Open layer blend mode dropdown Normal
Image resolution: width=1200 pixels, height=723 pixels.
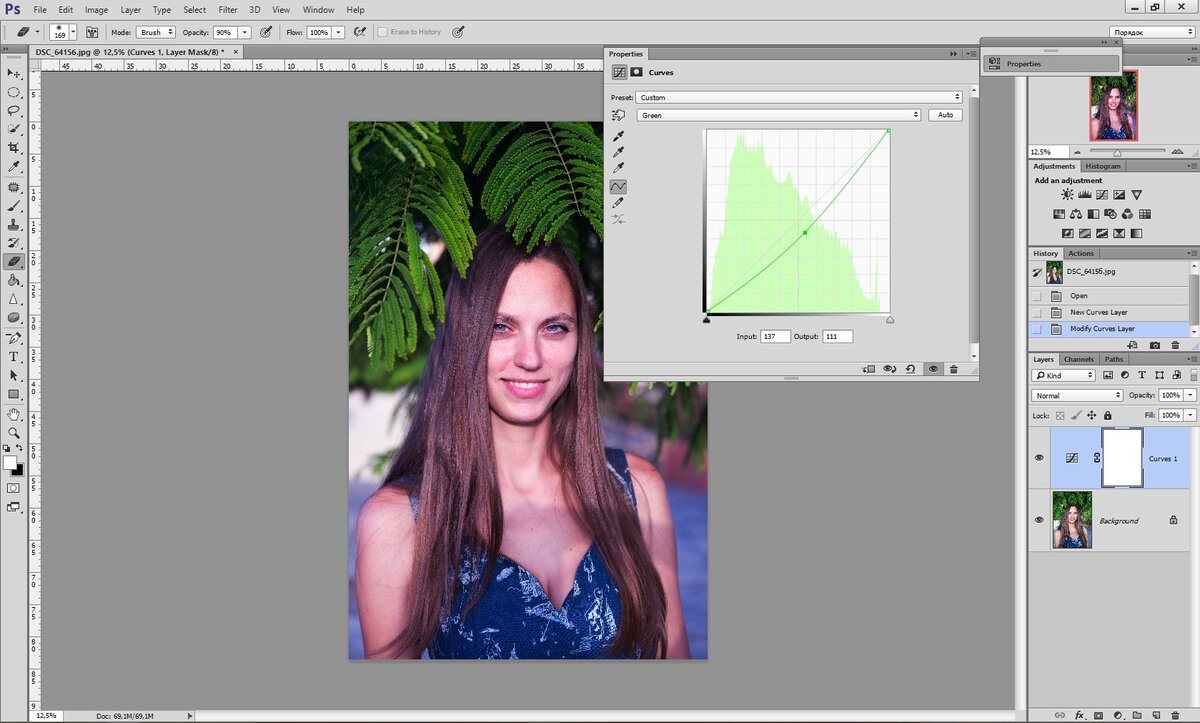[x=1077, y=395]
